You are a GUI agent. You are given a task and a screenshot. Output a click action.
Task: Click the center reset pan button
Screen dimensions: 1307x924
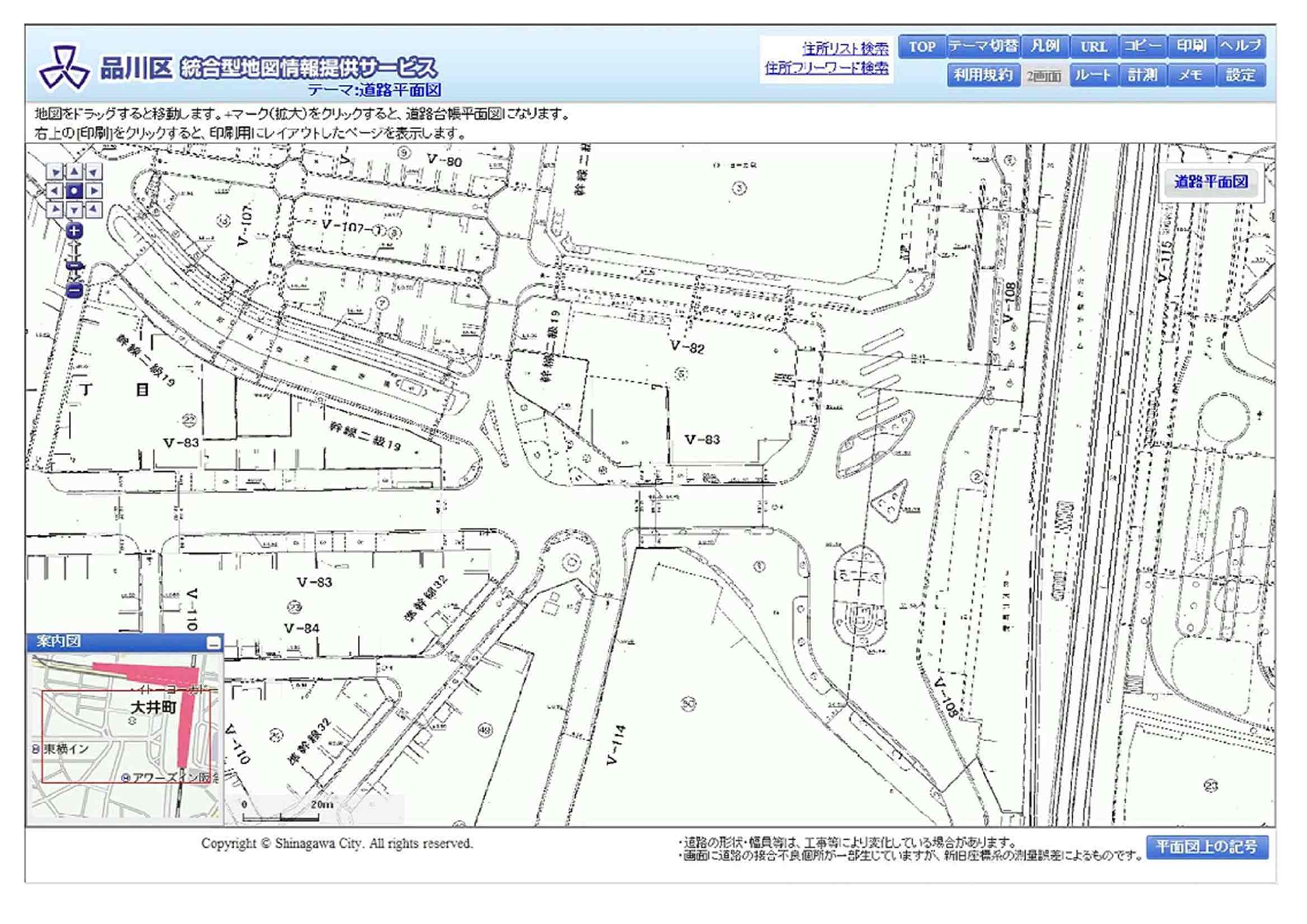pyautogui.click(x=74, y=191)
